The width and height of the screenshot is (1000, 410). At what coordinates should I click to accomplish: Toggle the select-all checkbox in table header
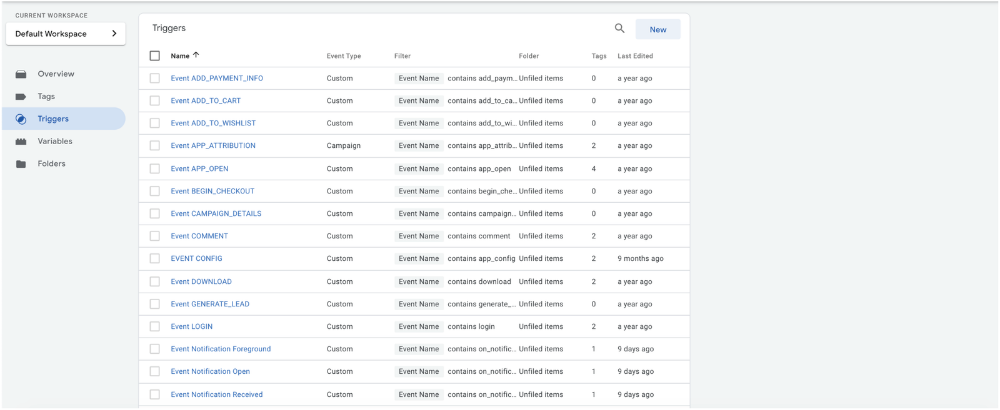point(155,56)
